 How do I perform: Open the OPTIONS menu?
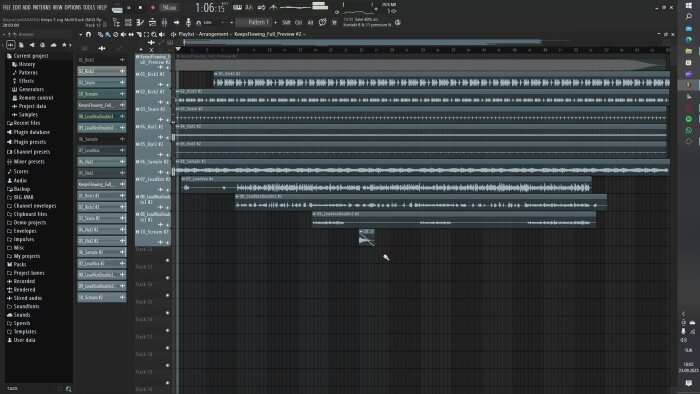pyautogui.click(x=73, y=8)
